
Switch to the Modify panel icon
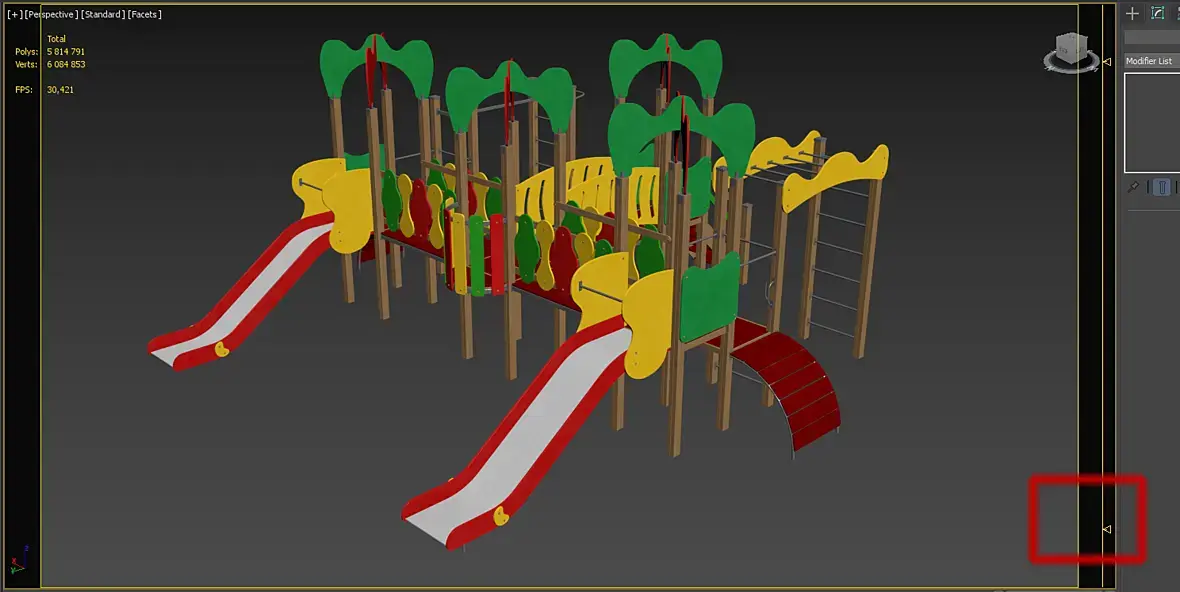(1157, 13)
